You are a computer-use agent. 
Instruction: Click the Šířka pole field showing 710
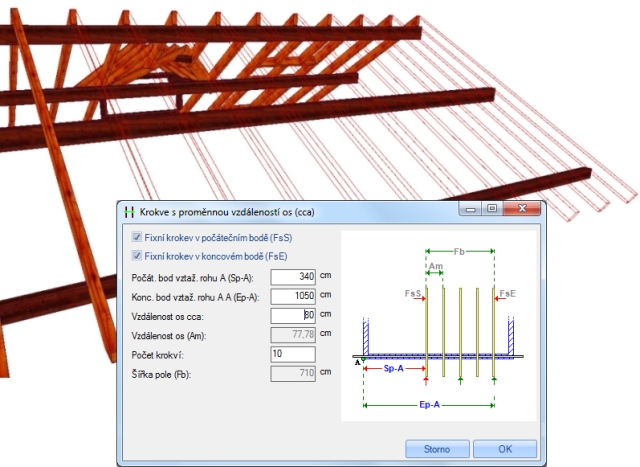[x=293, y=373]
